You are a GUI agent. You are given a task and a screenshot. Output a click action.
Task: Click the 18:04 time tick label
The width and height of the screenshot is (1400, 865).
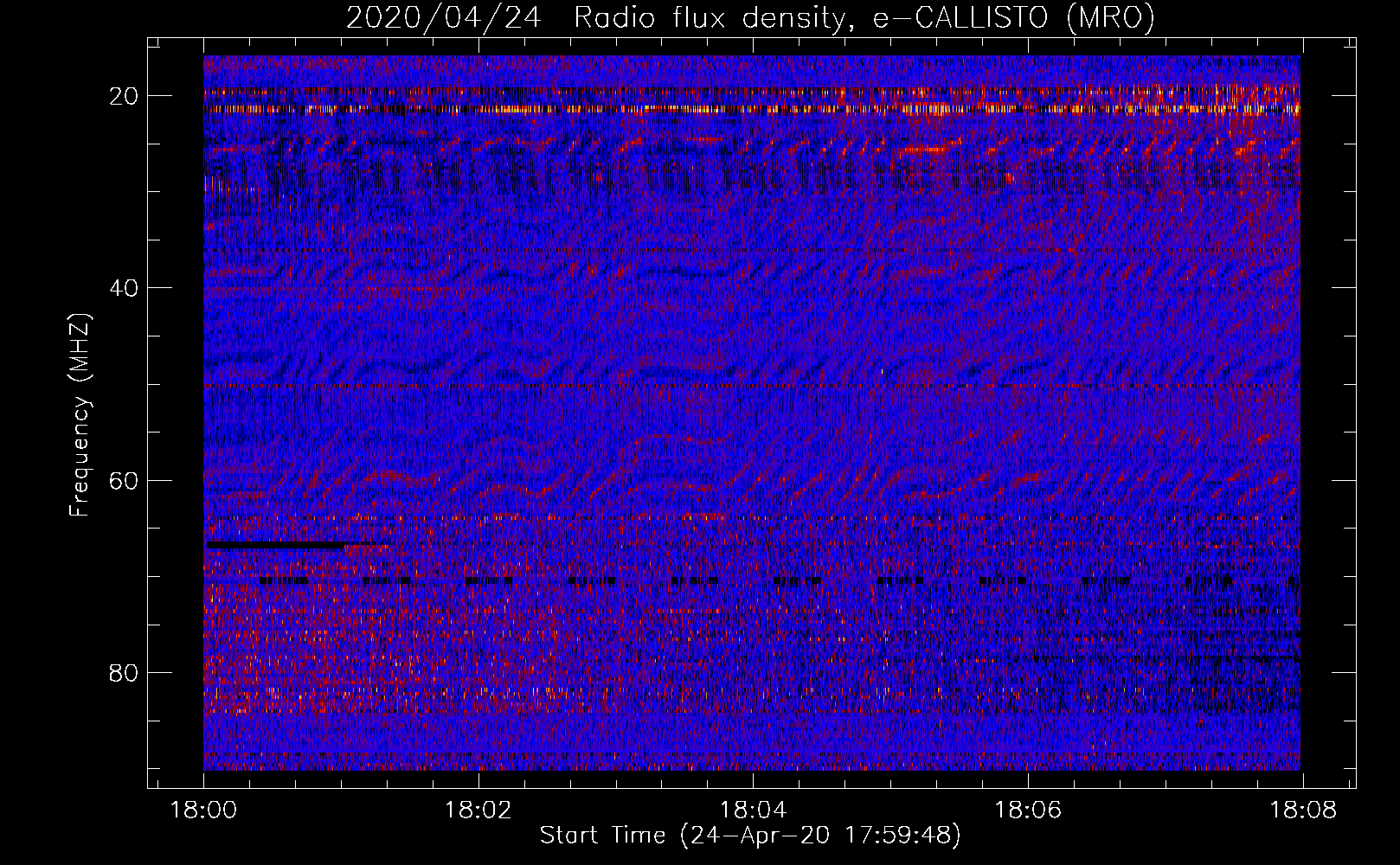753,811
